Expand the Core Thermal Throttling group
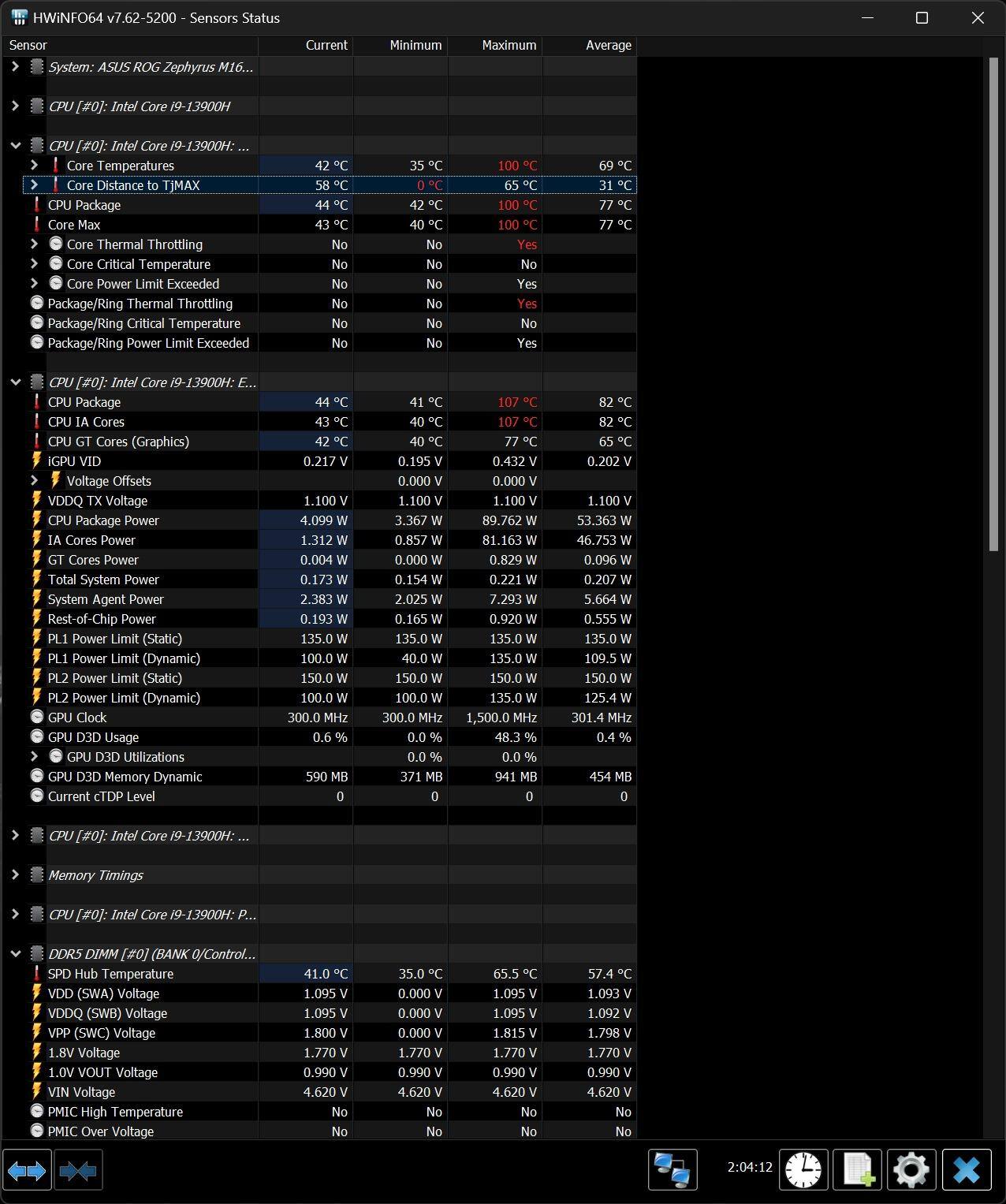Screen dimensions: 1006x1204 point(34,244)
